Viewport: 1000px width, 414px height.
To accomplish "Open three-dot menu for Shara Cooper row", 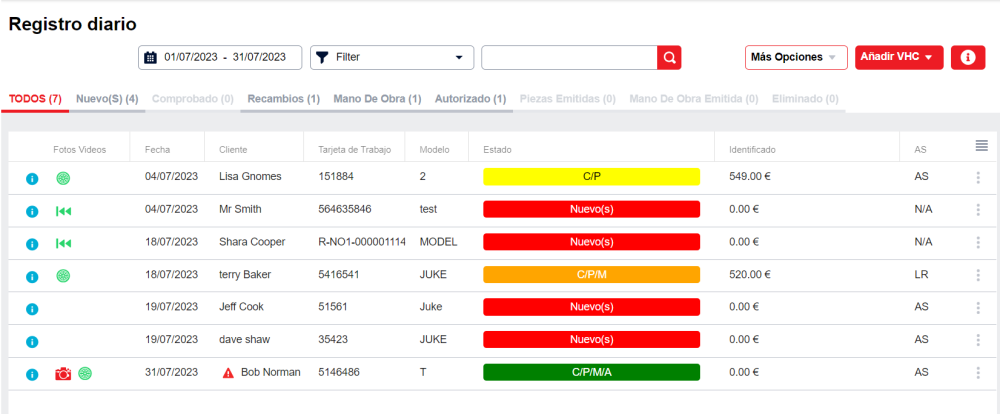I will point(978,243).
